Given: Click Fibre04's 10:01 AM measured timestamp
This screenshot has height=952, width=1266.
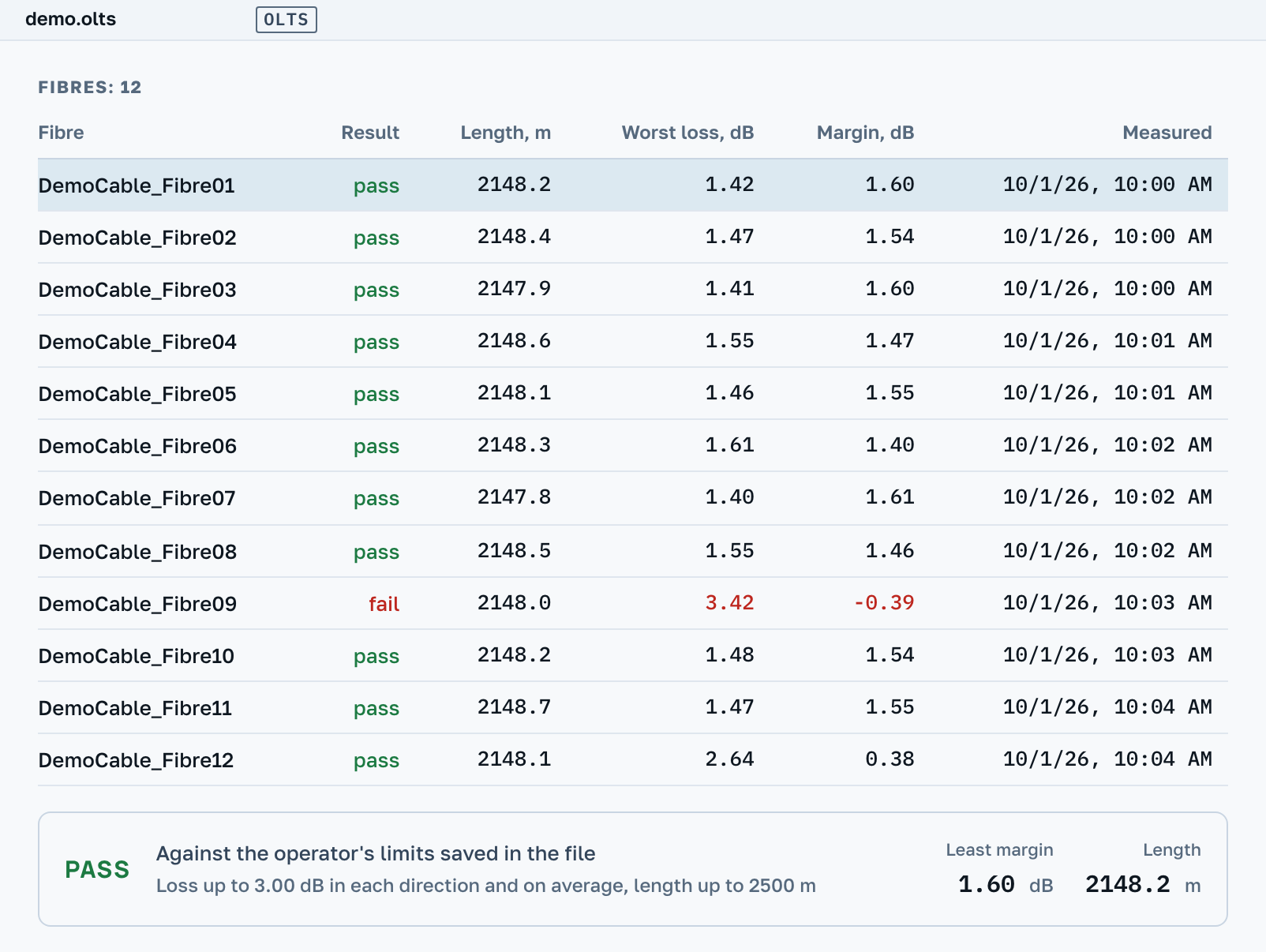Looking at the screenshot, I should pyautogui.click(x=1107, y=341).
